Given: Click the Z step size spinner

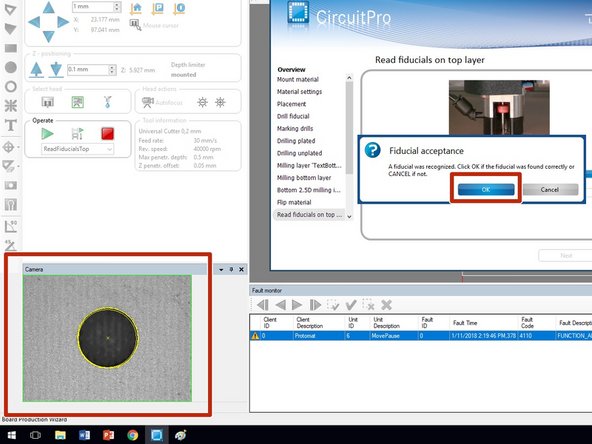Looking at the screenshot, I should 112,70.
